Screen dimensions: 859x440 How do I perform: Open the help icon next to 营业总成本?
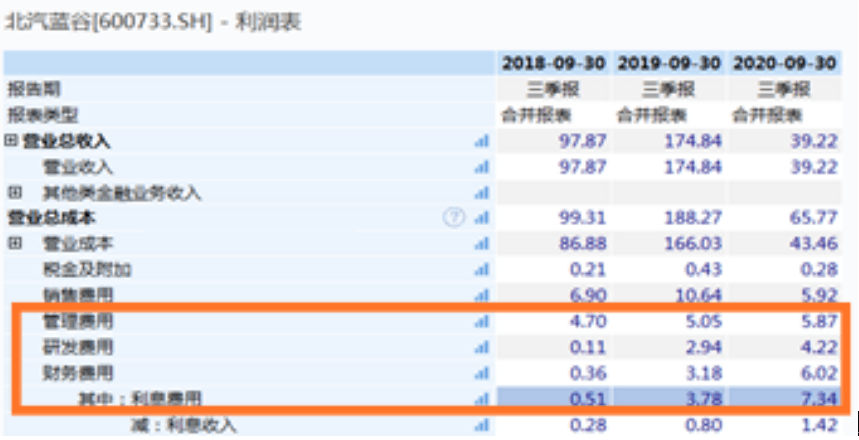pos(454,217)
